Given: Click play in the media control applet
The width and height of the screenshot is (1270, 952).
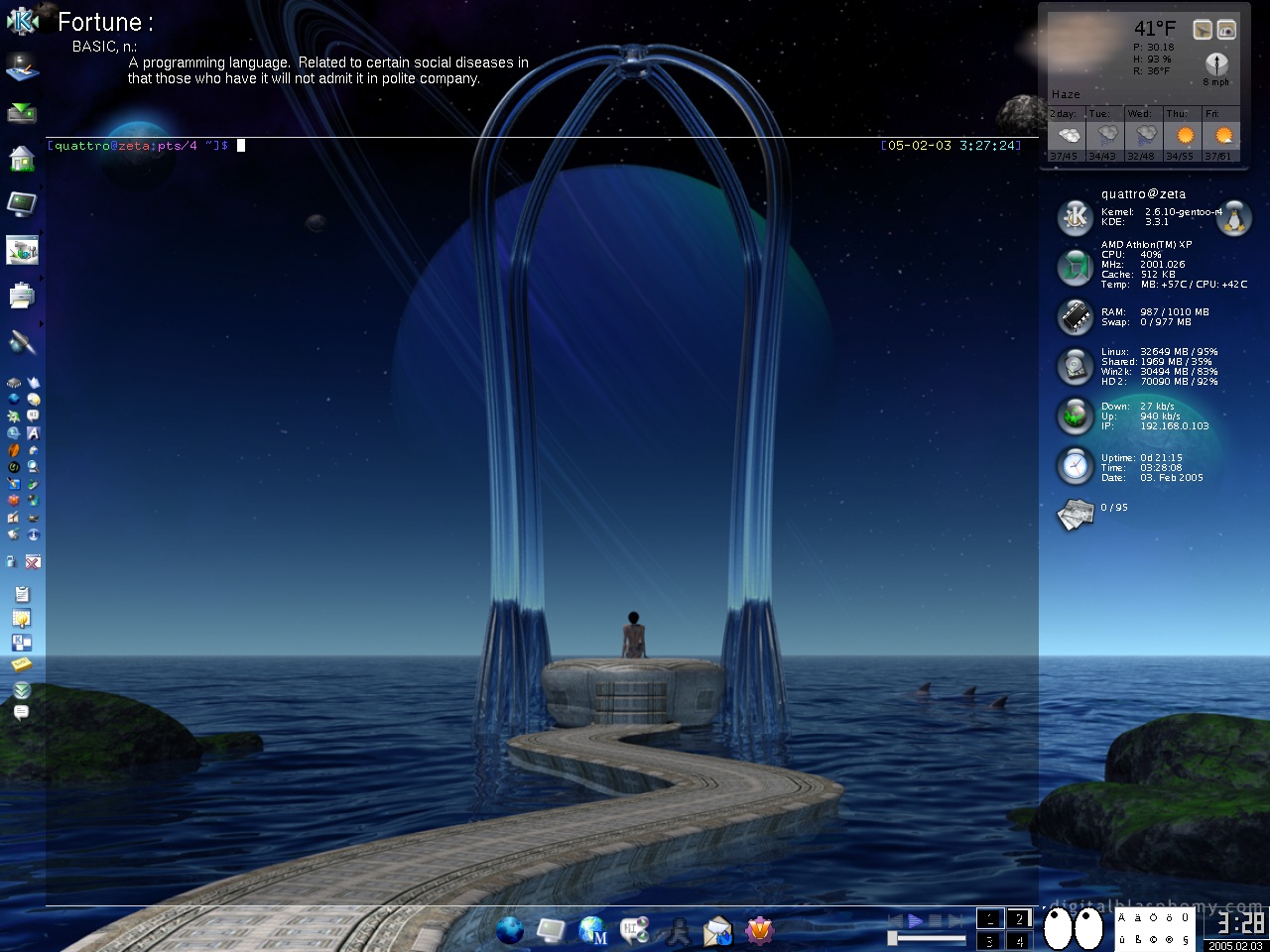Looking at the screenshot, I should (x=916, y=921).
